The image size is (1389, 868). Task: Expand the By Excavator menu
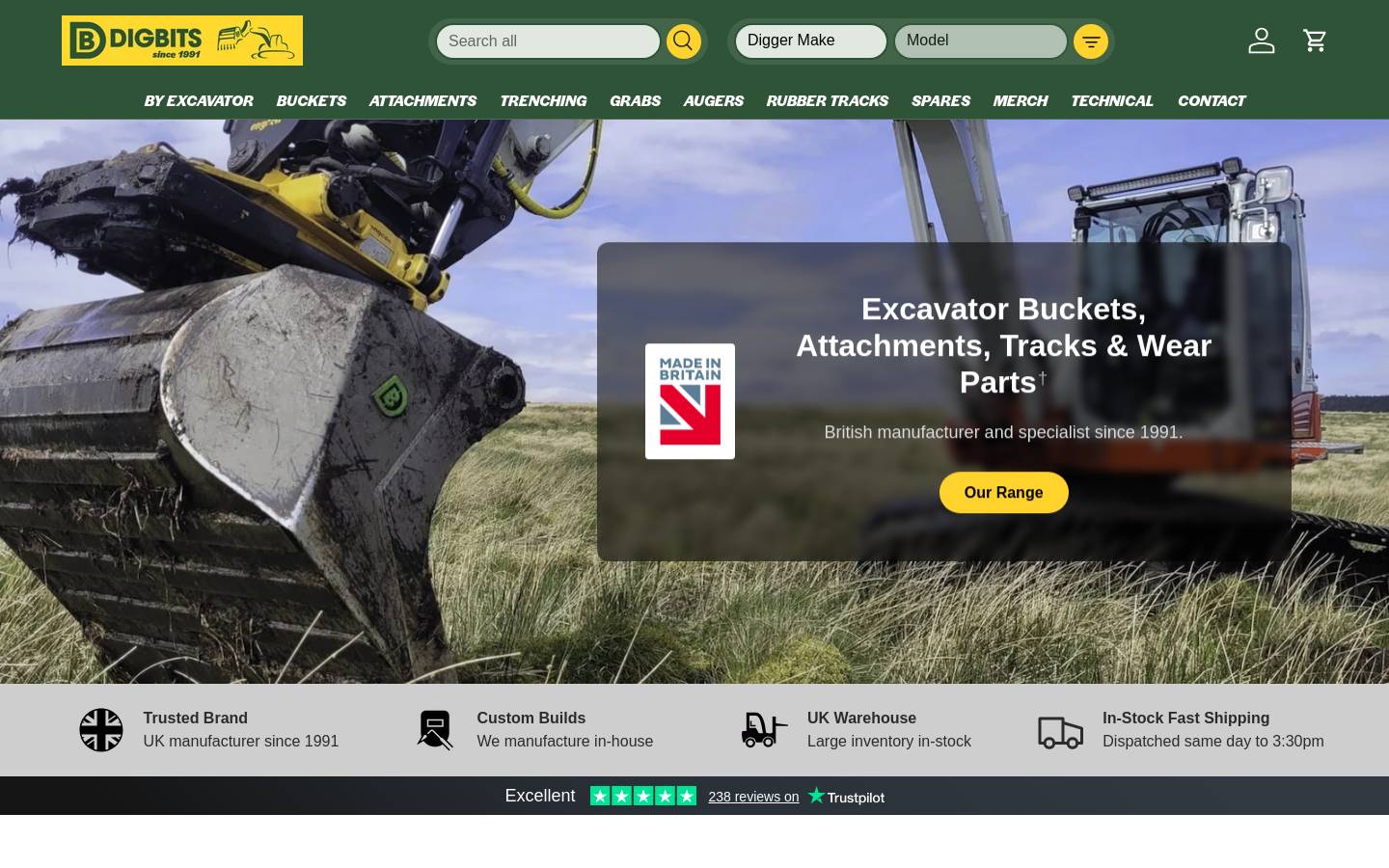point(199,100)
